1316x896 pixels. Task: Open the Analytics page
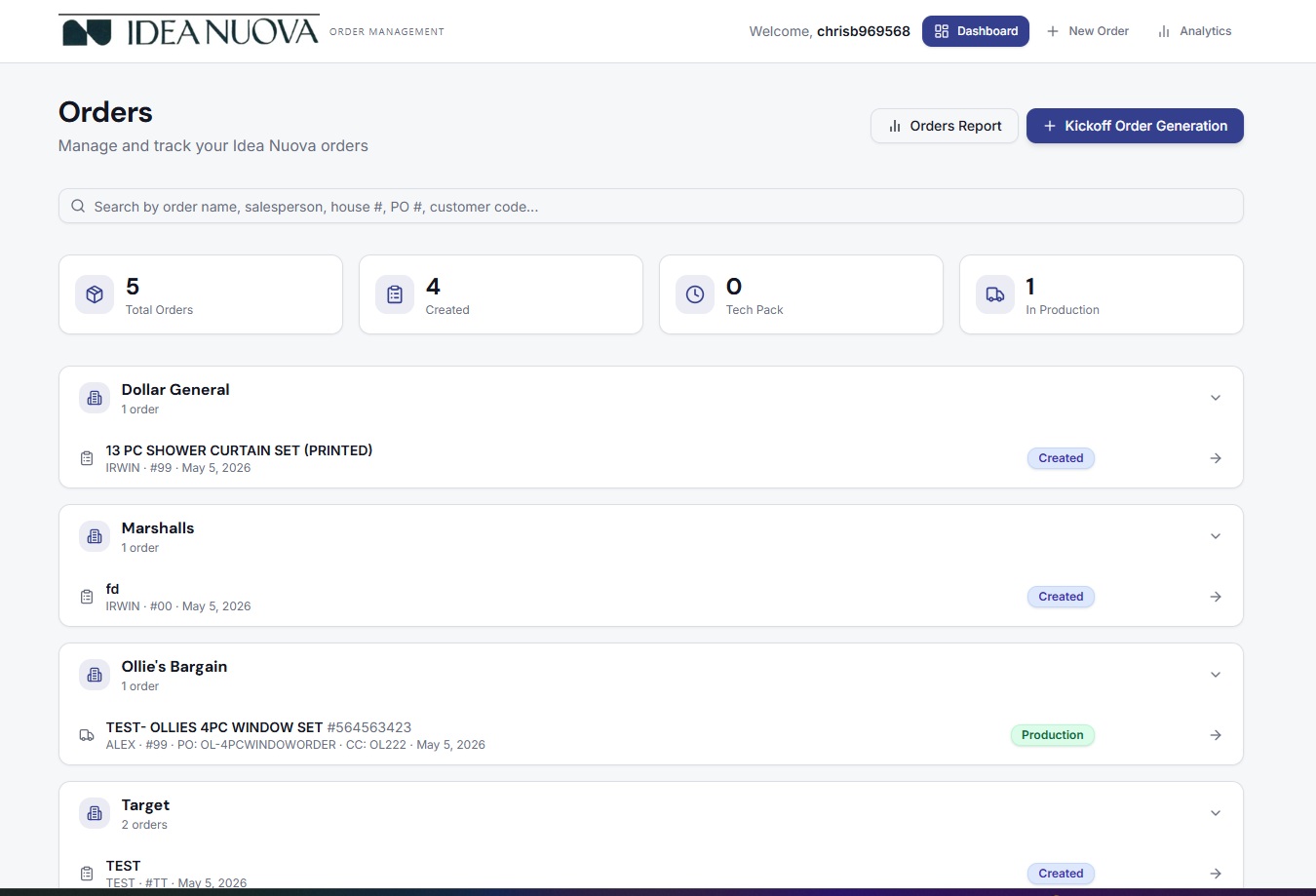(x=1194, y=31)
